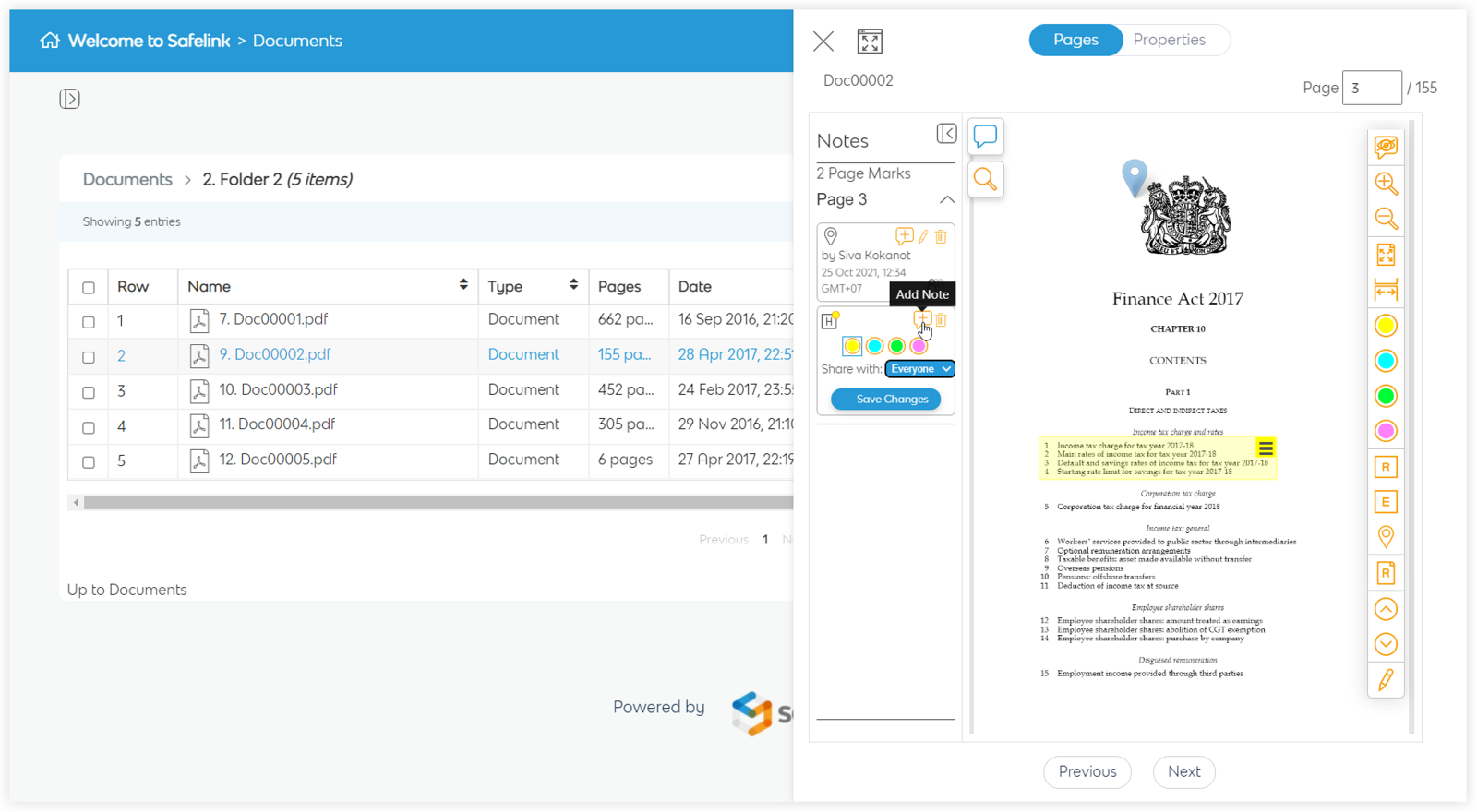This screenshot has height=812, width=1477.
Task: Open Welcome to Safelink breadcrumb link
Action: pyautogui.click(x=149, y=41)
